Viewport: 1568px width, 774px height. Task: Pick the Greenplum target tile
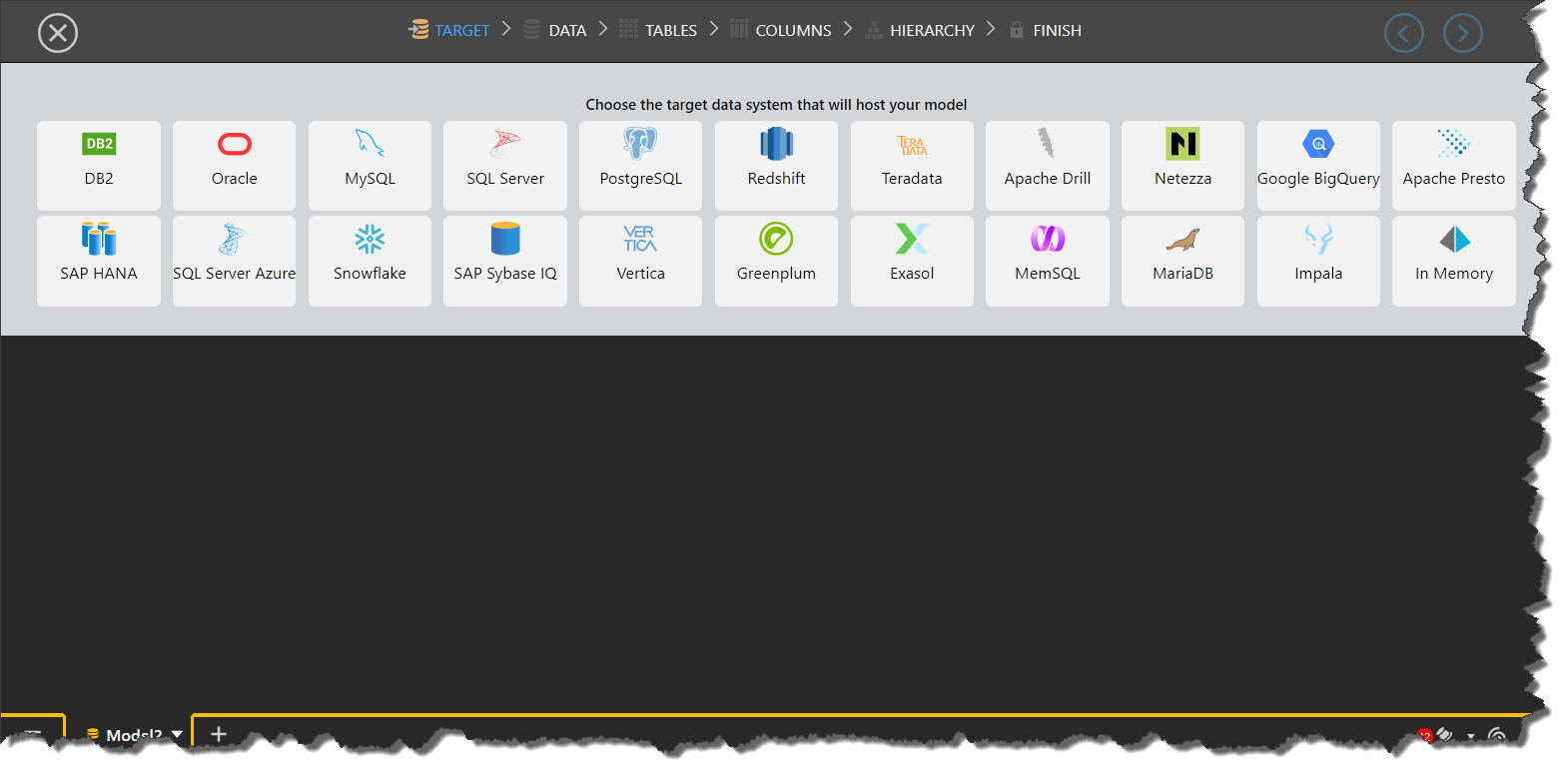click(776, 260)
